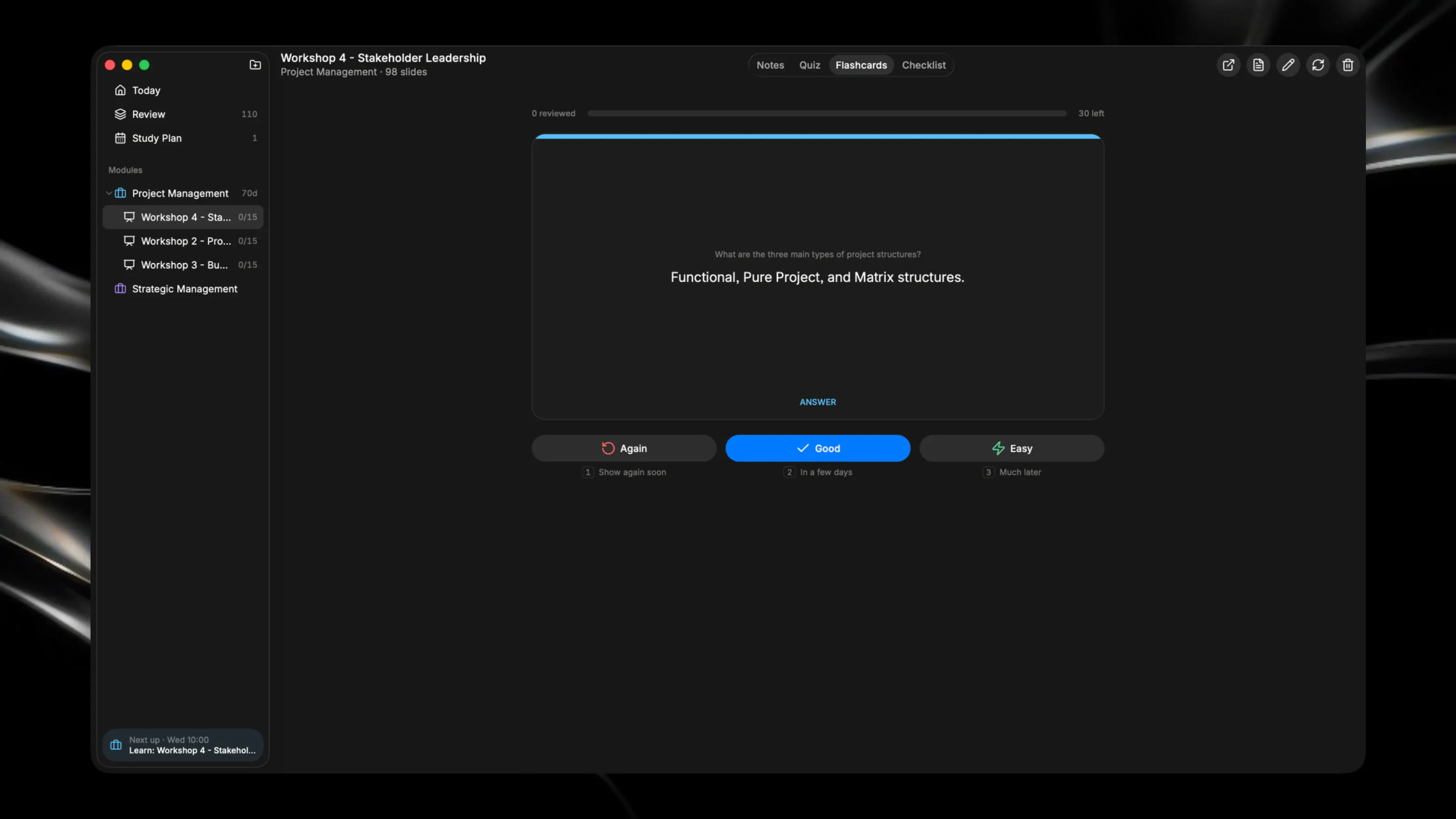This screenshot has height=819, width=1456.
Task: Click the Next up briefcase icon
Action: point(116,745)
